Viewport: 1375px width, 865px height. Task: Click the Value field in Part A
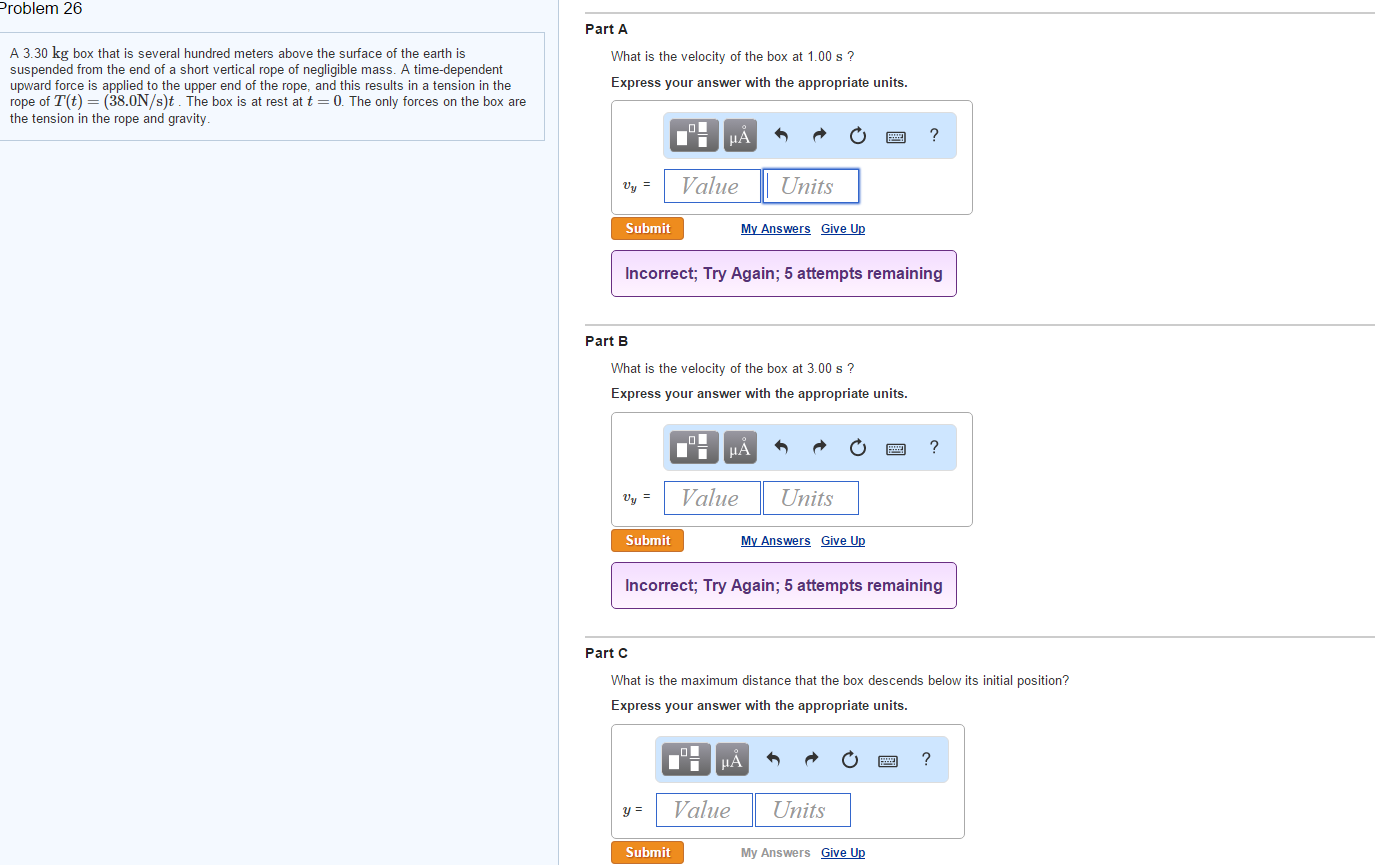click(712, 185)
